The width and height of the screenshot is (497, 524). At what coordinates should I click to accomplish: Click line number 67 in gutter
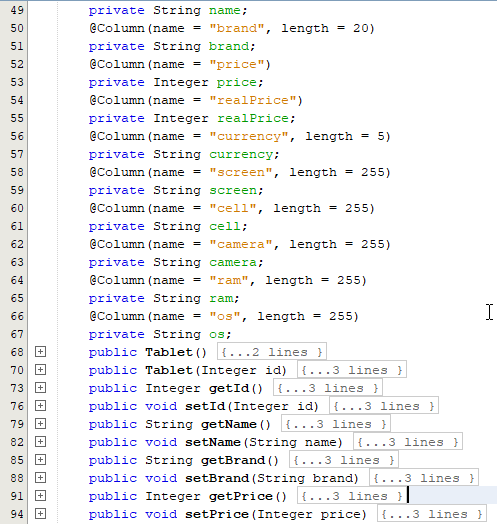[x=17, y=334]
